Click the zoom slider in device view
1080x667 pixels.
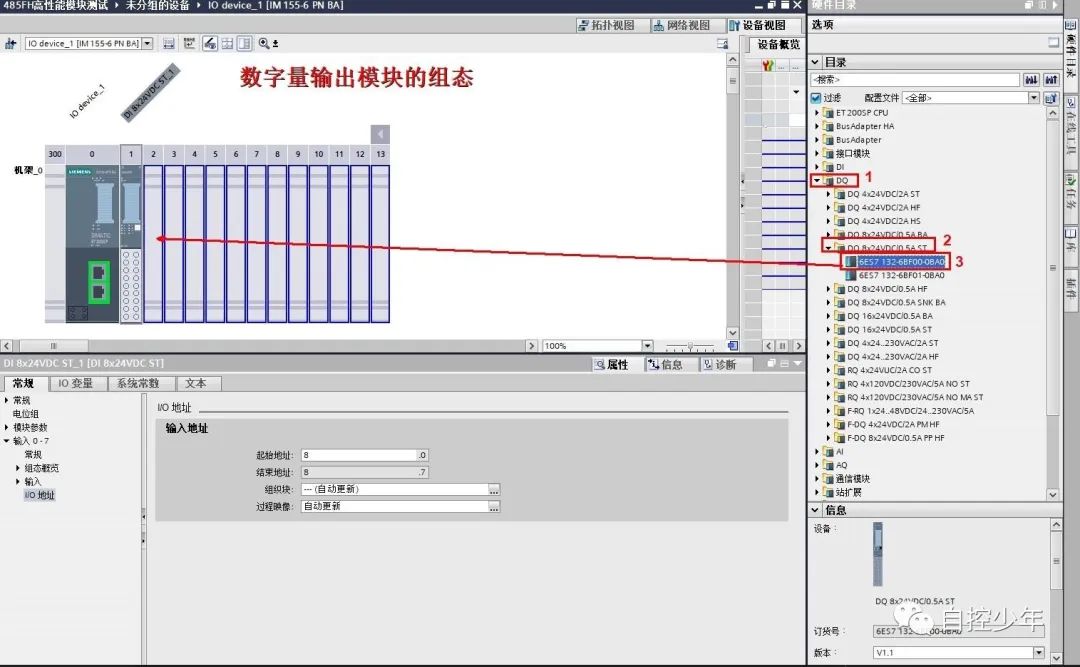[690, 345]
